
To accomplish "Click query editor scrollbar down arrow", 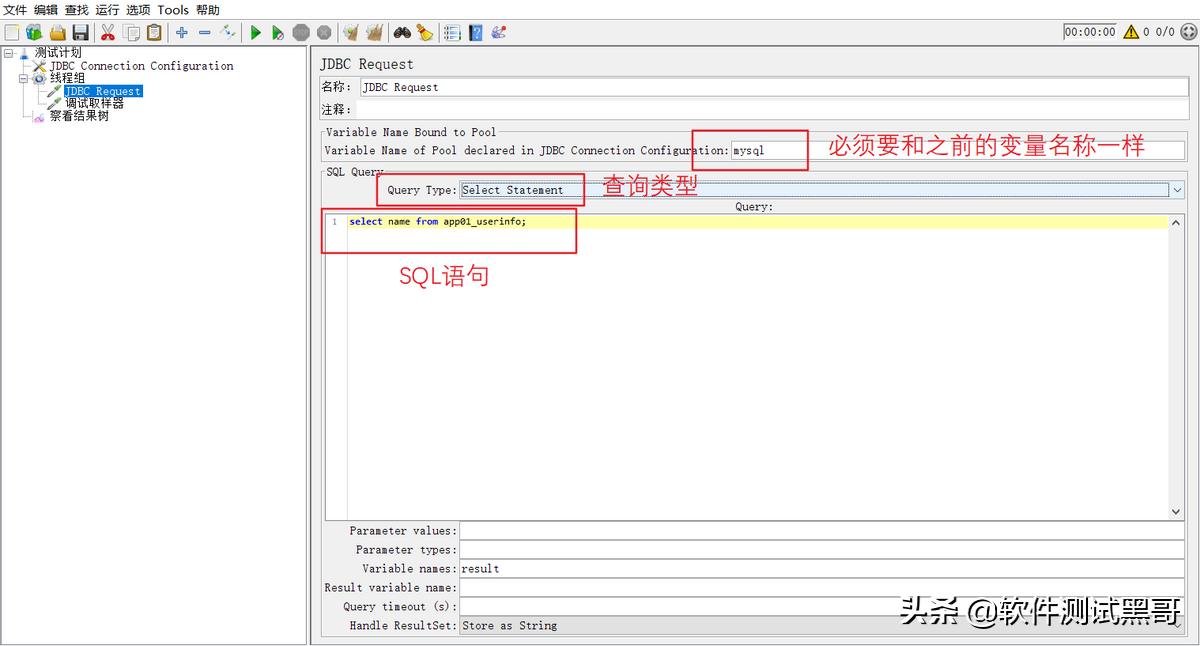I will point(1176,512).
